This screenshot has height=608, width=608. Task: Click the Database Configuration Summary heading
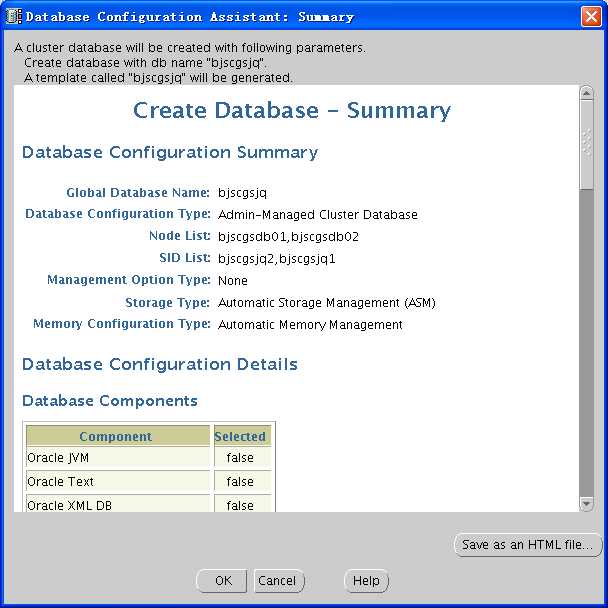coord(170,152)
